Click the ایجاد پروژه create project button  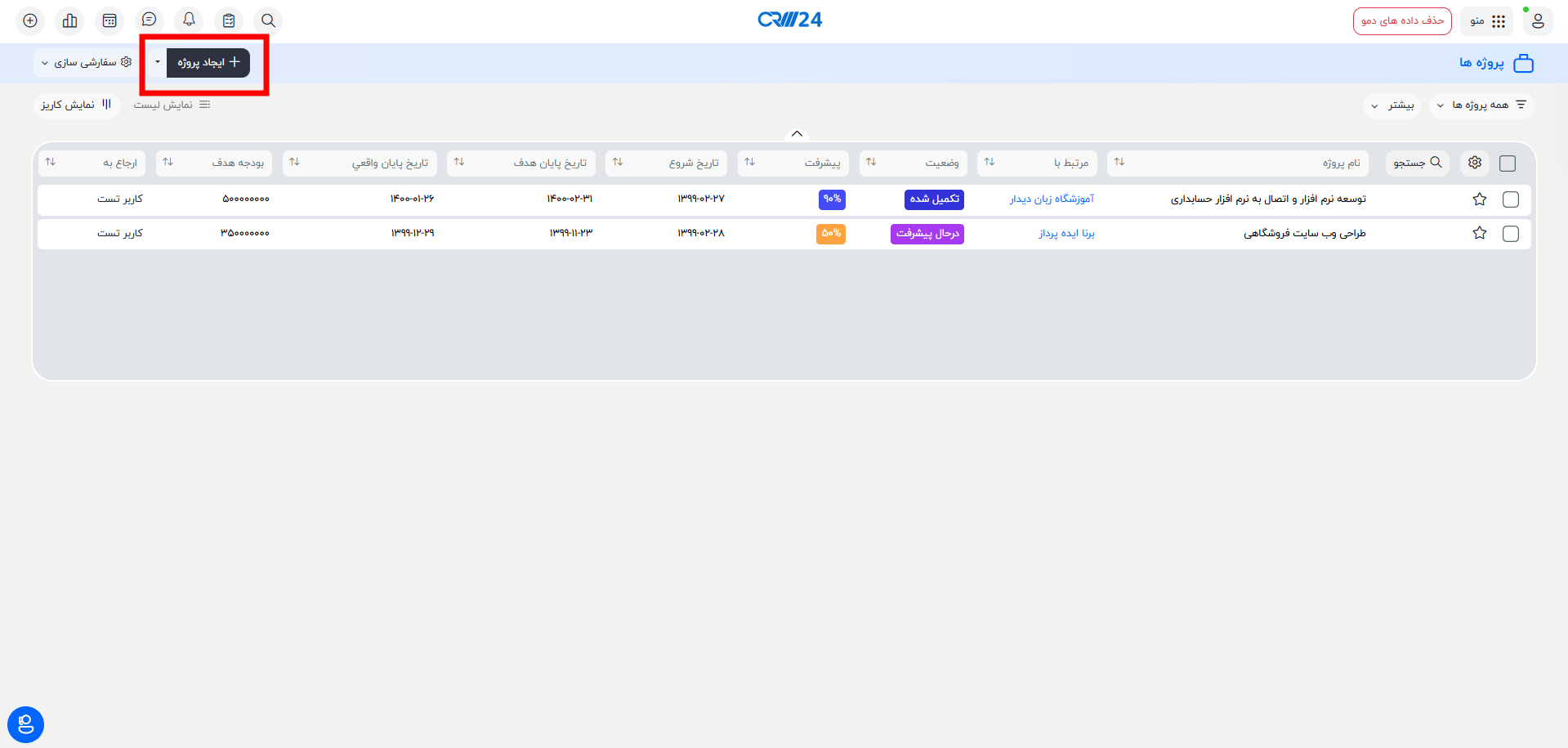pyautogui.click(x=208, y=62)
